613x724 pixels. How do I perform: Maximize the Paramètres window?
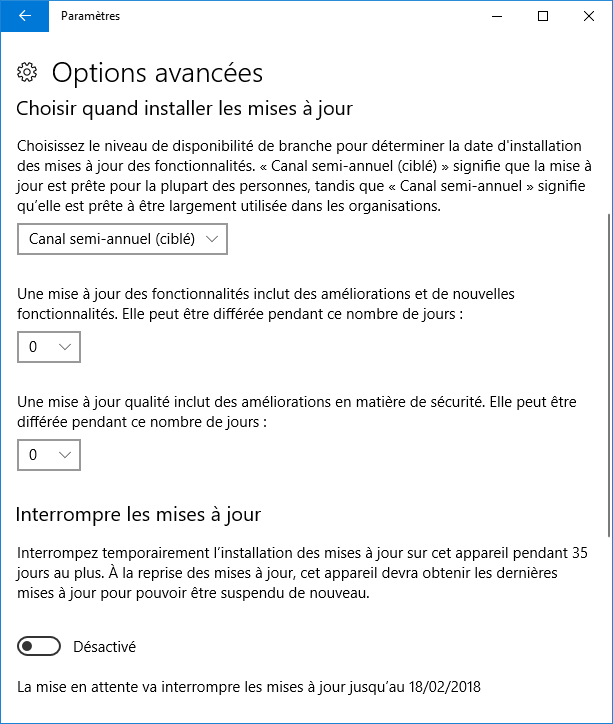click(x=543, y=16)
